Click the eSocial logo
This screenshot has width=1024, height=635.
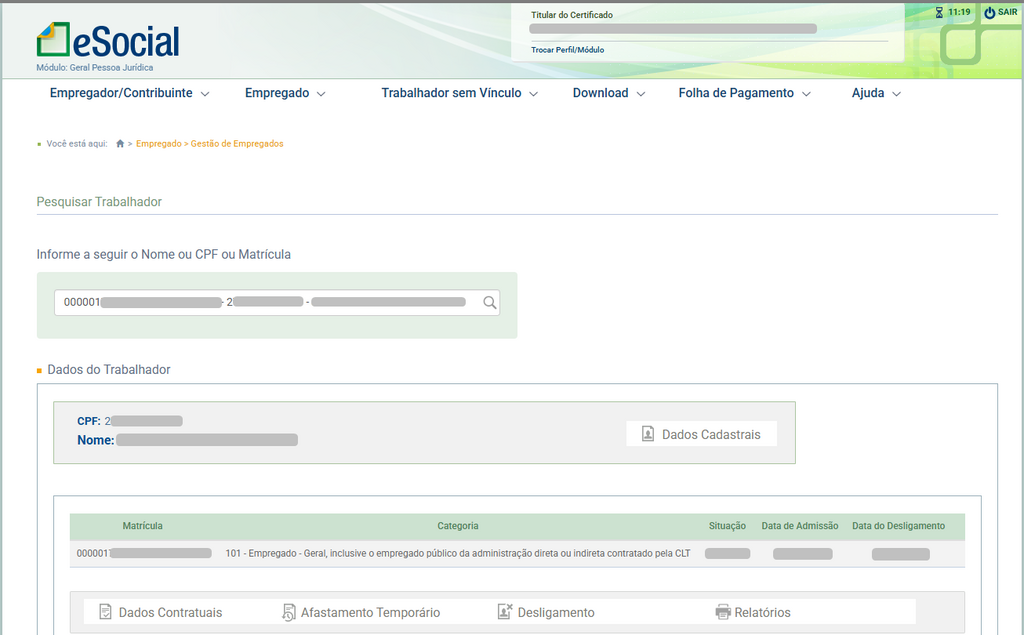108,41
